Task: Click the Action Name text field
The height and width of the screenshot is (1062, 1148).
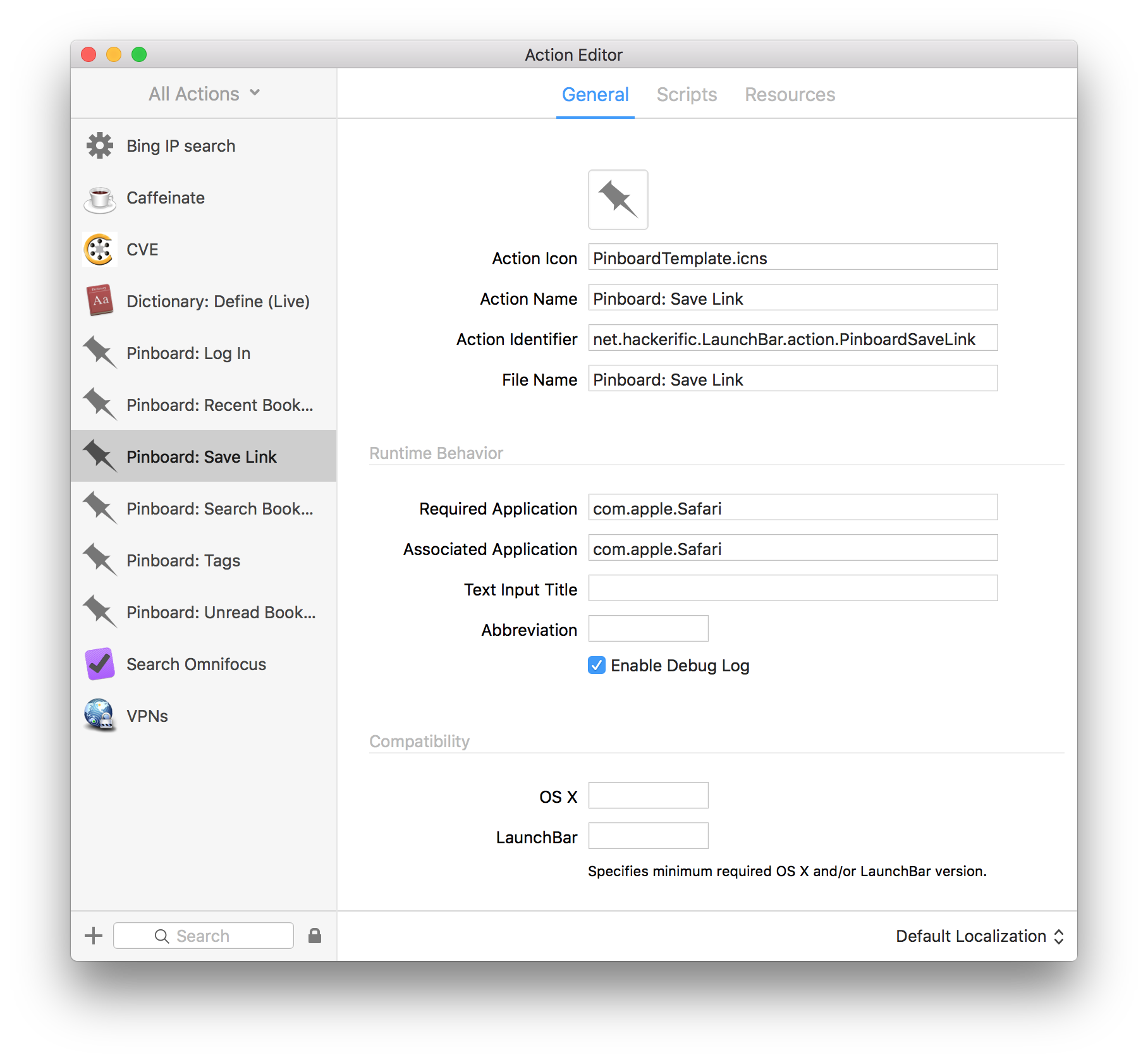Action: coord(793,298)
